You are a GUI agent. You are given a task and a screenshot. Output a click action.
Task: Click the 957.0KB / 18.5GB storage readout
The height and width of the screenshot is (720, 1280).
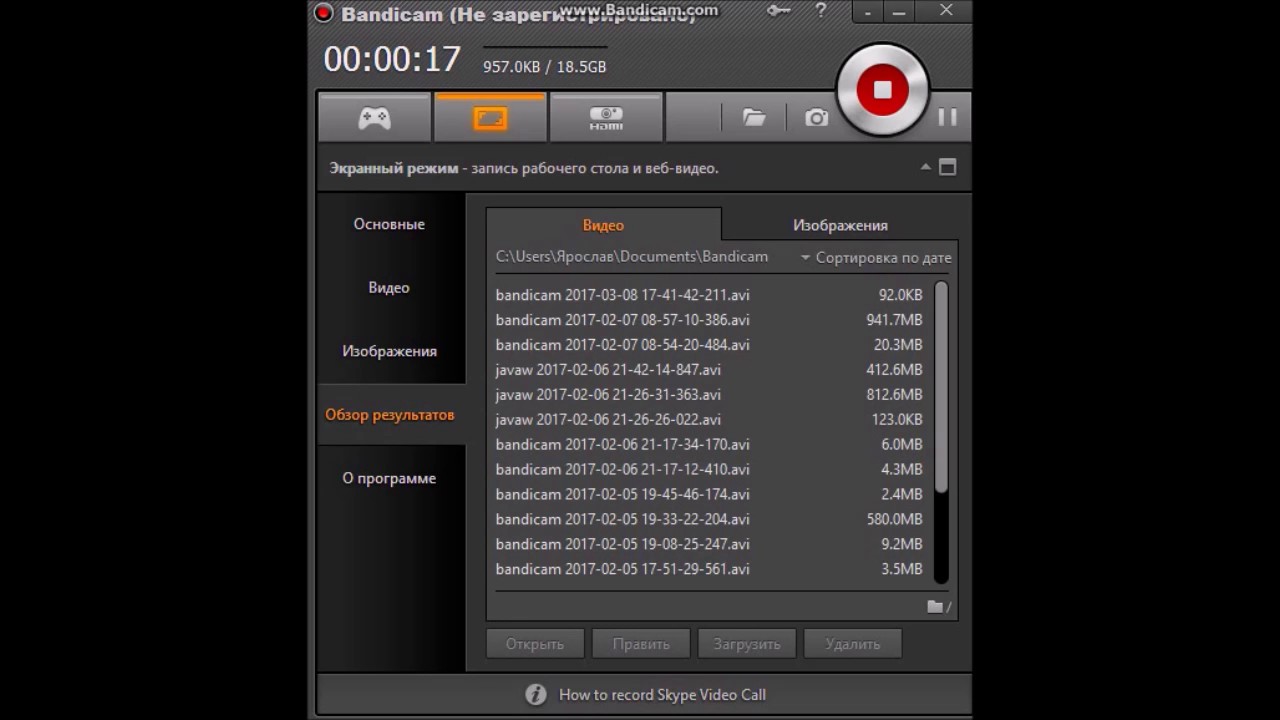pos(544,67)
